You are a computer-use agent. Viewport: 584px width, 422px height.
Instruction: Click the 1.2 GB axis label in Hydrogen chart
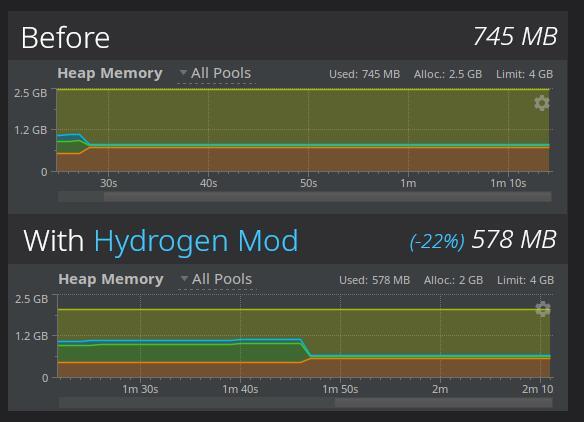[x=32, y=336]
